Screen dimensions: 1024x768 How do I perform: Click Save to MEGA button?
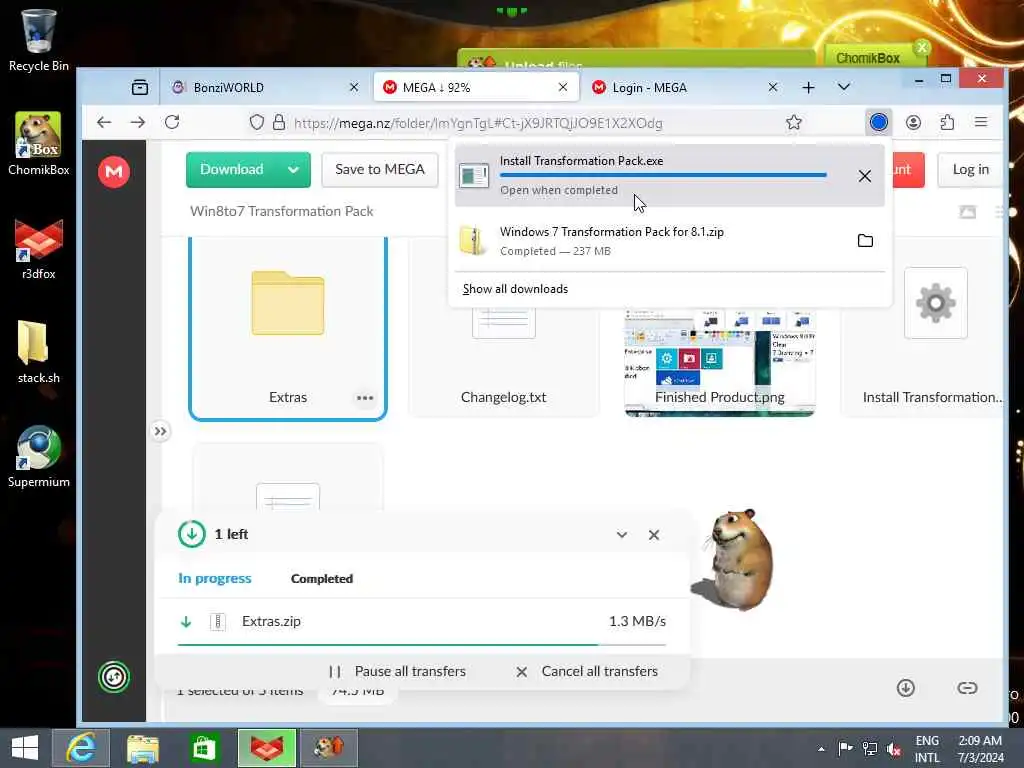point(379,169)
